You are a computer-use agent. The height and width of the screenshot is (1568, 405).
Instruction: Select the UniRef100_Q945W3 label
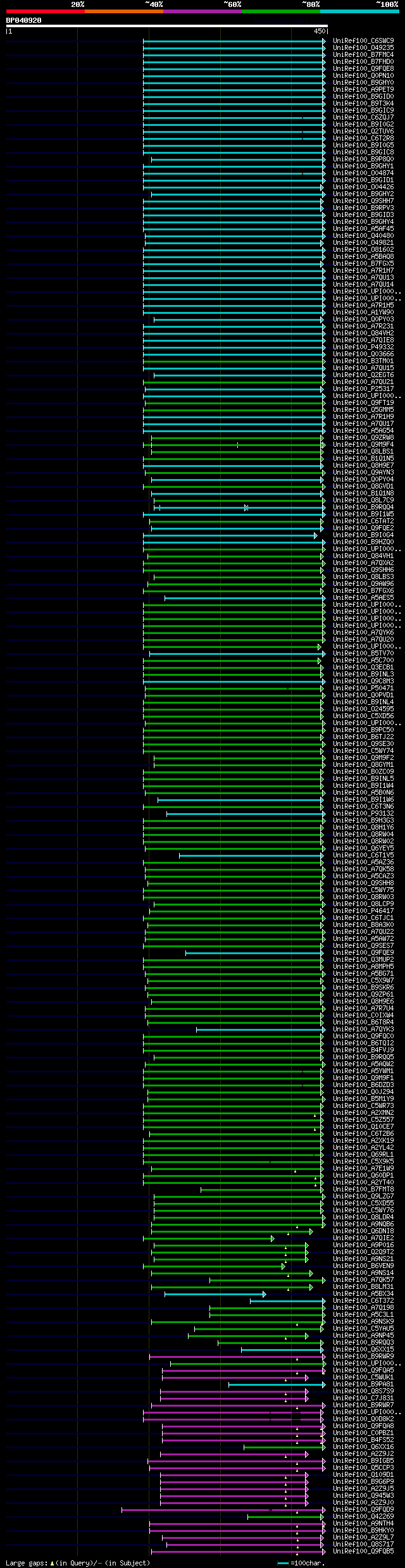click(x=363, y=1495)
